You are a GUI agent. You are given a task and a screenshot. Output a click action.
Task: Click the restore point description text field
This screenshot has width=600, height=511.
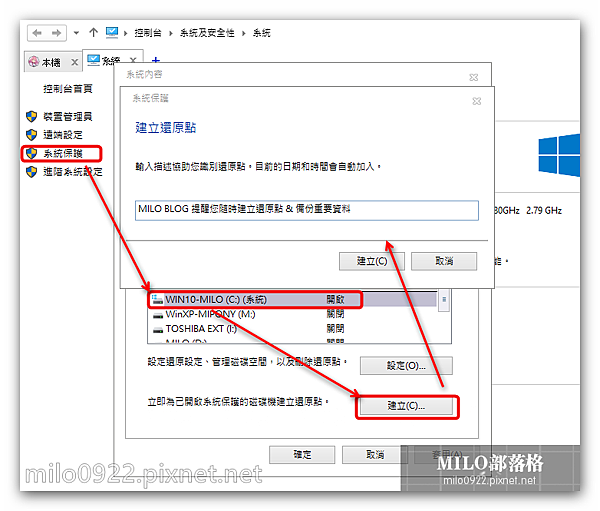point(307,210)
